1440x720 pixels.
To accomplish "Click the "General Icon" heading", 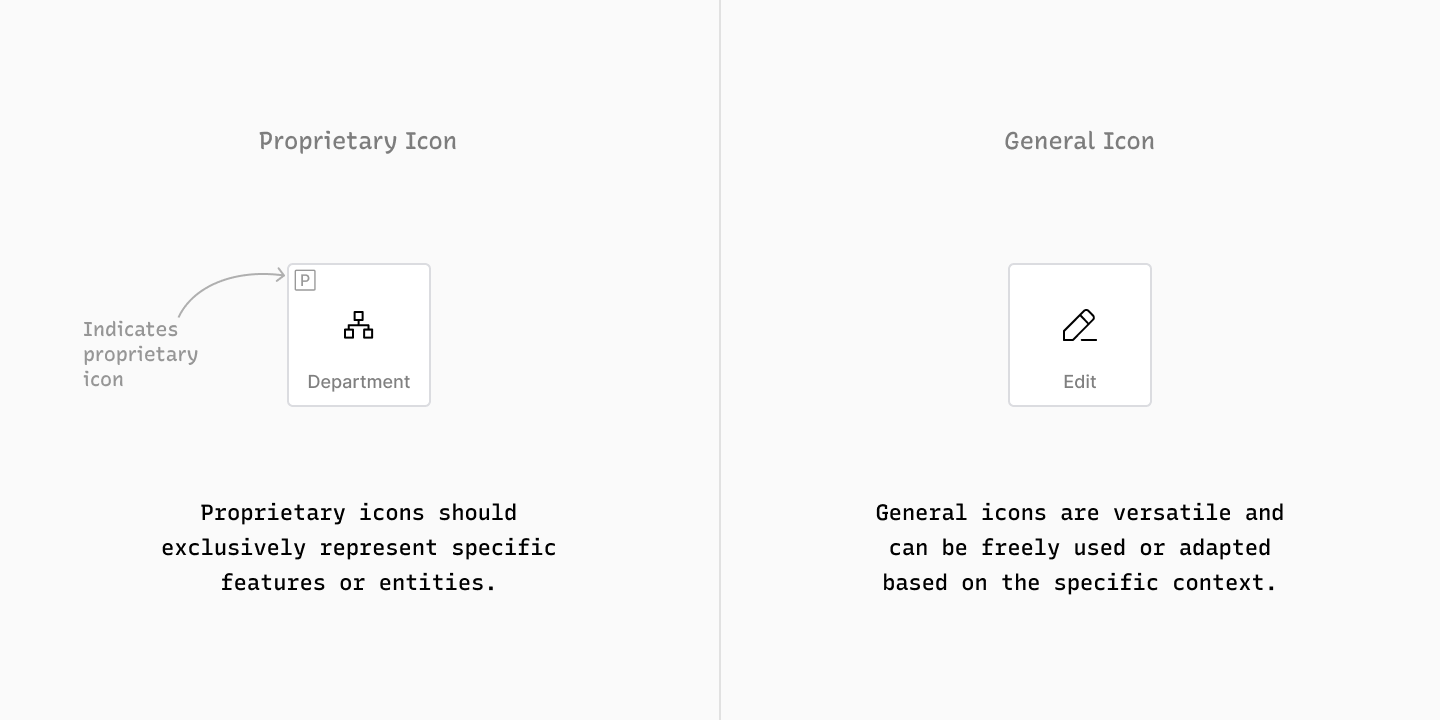I will point(1079,141).
